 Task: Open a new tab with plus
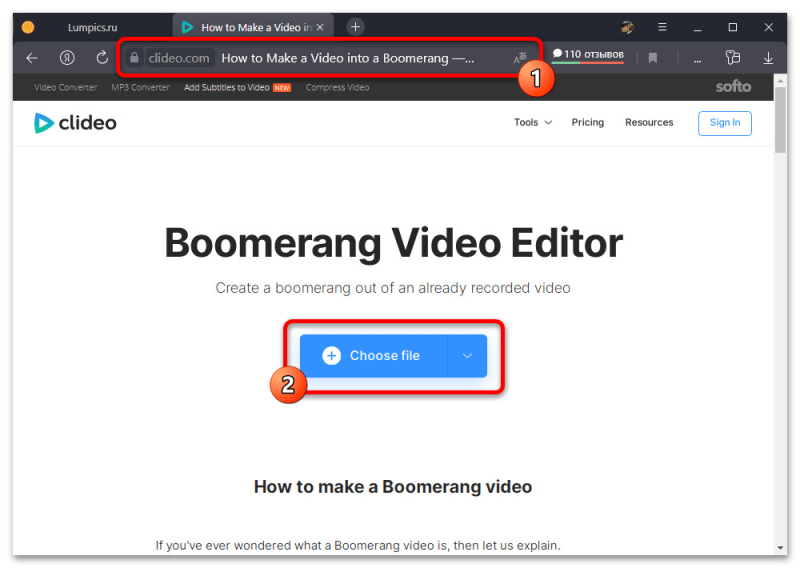pos(356,27)
